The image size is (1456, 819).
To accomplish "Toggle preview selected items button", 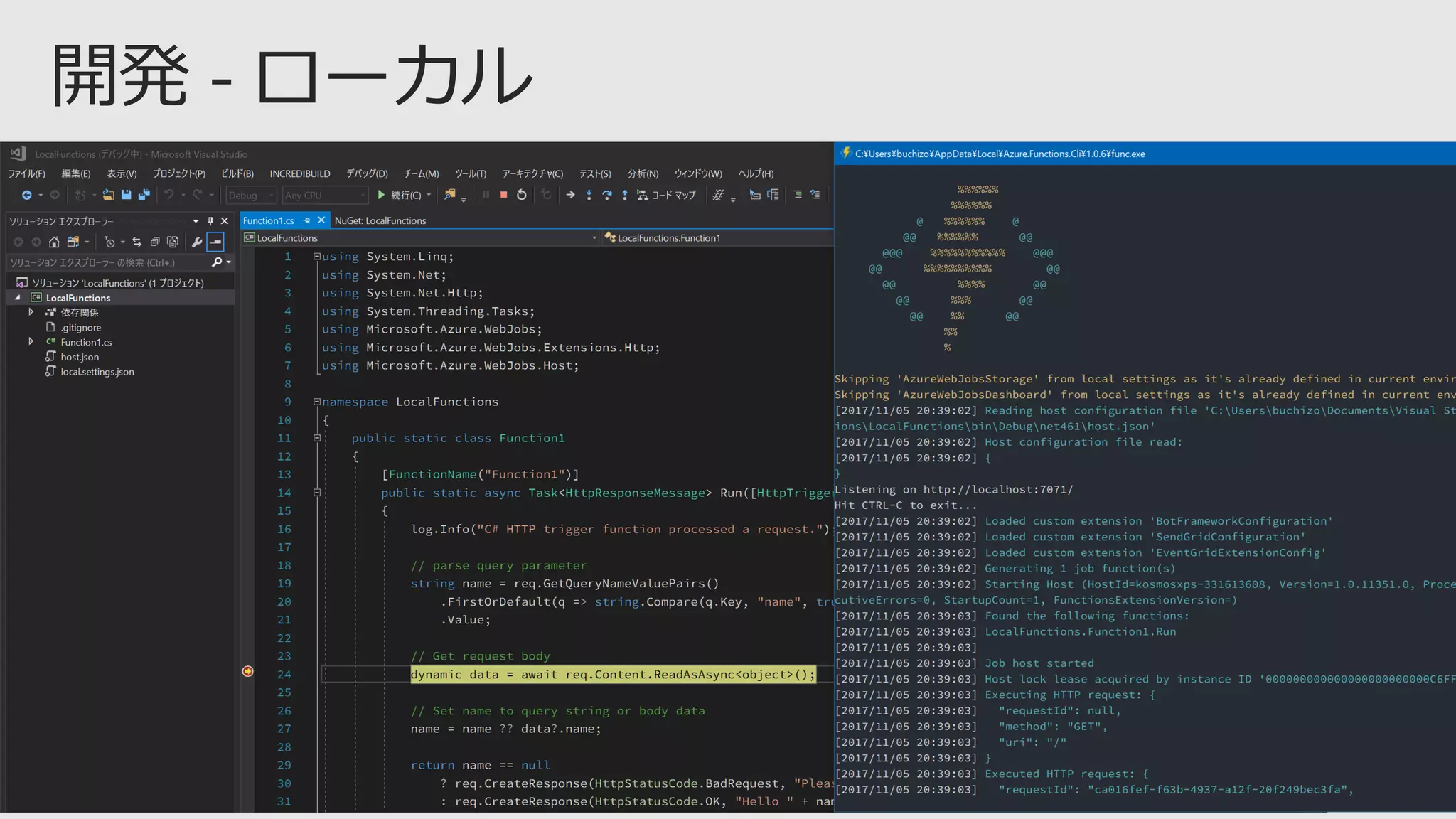I will (215, 242).
